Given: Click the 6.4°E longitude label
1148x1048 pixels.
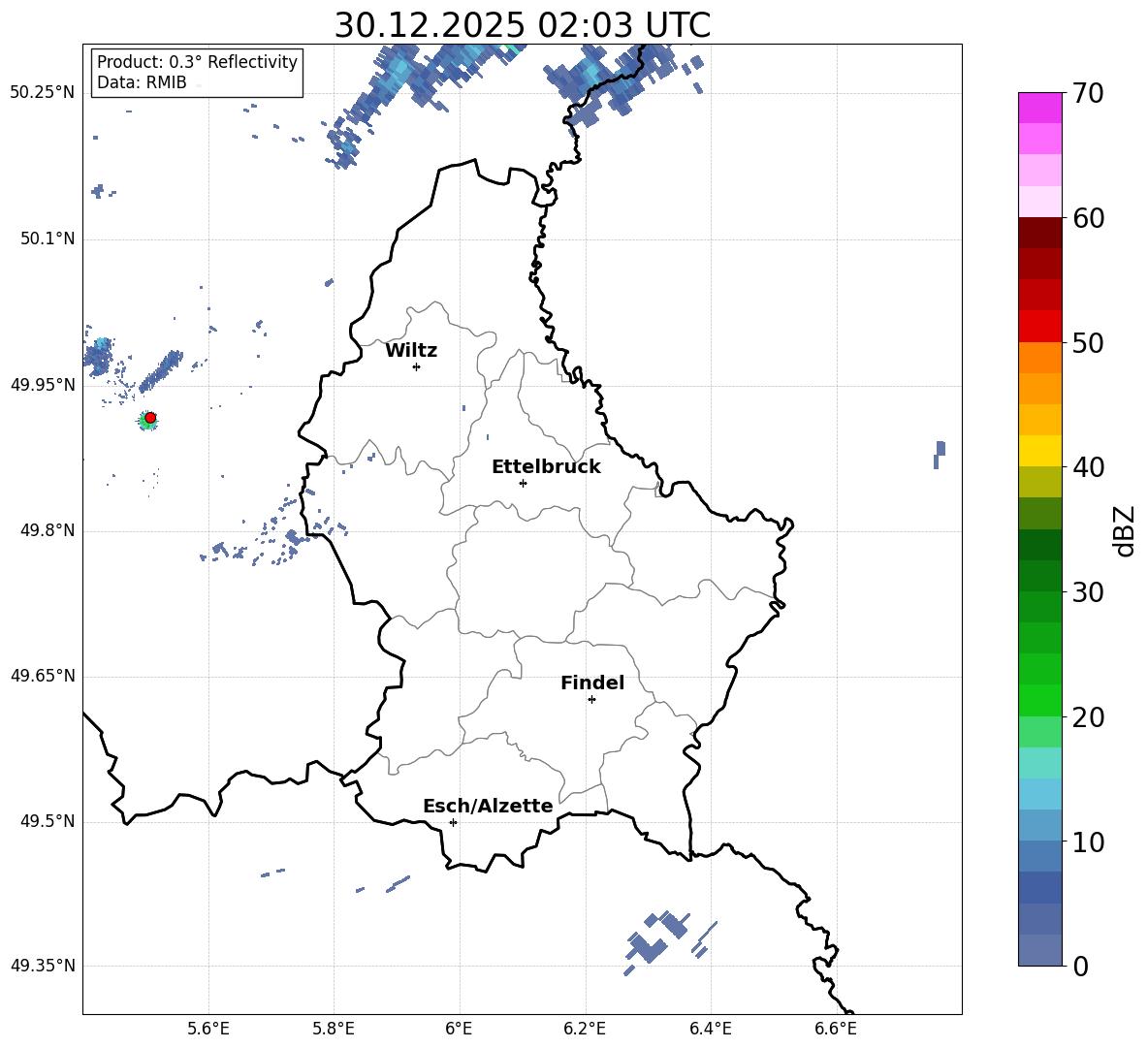Looking at the screenshot, I should 710,1029.
